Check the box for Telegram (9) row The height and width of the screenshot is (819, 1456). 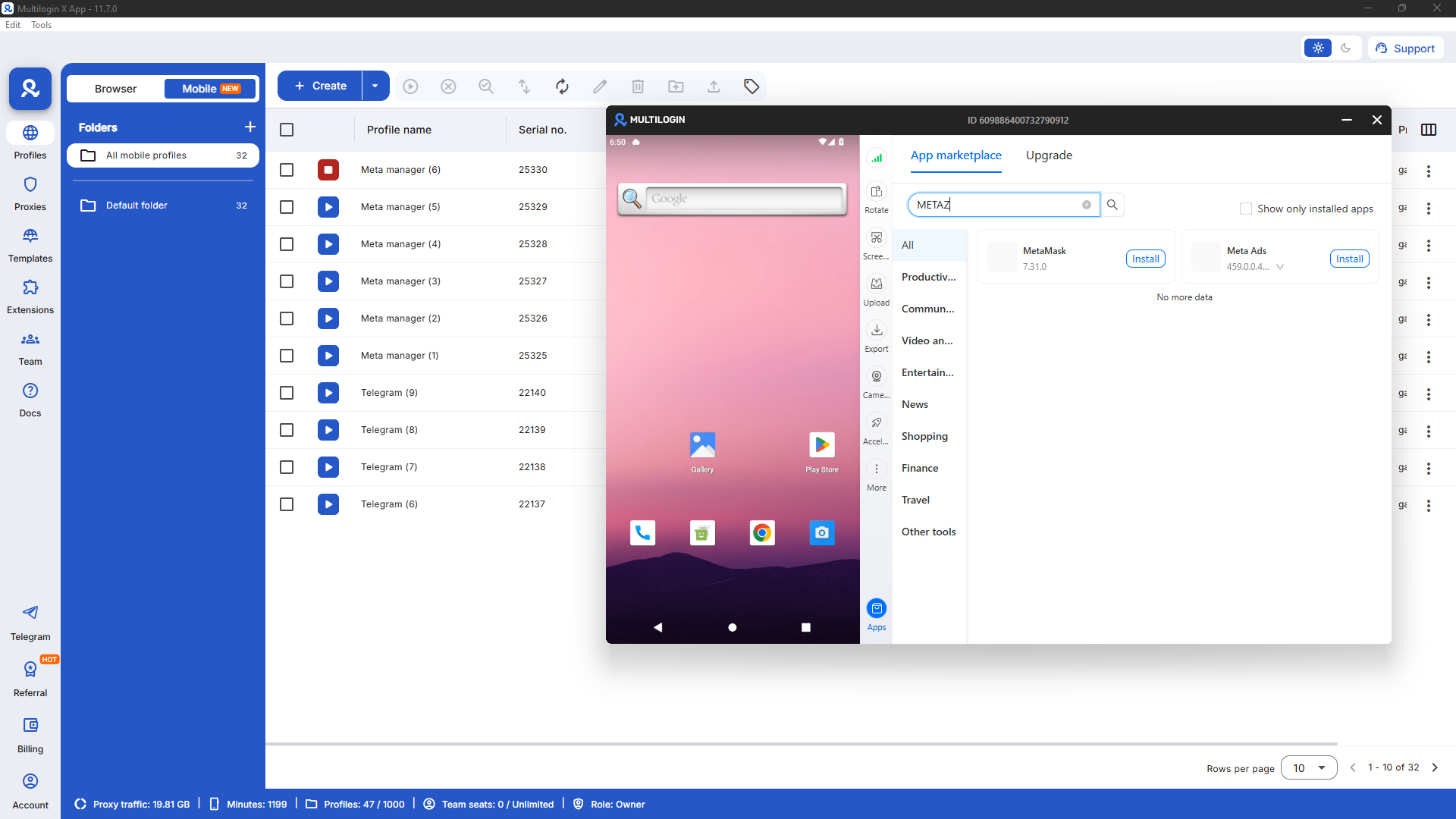tap(287, 393)
